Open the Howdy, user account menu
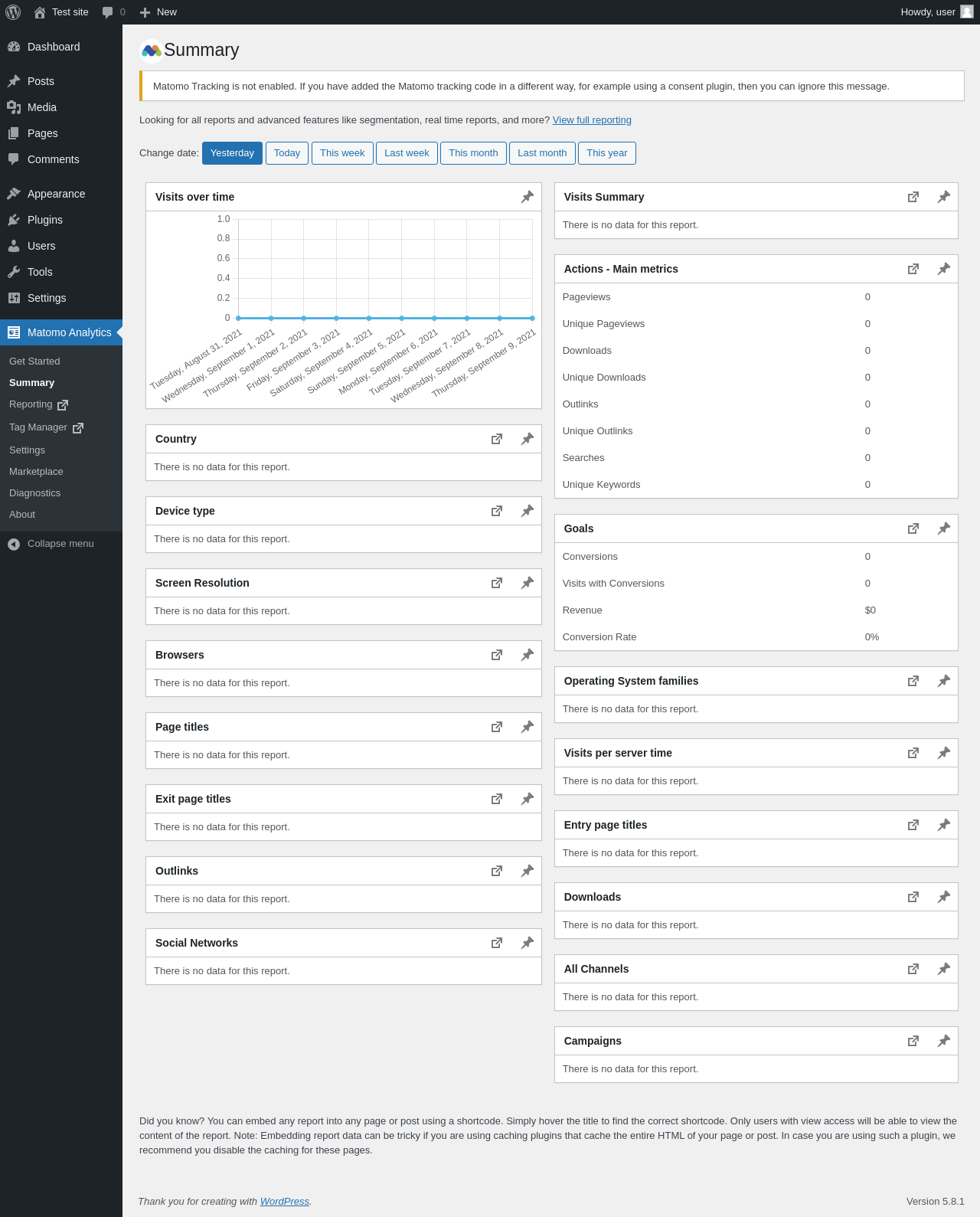The height and width of the screenshot is (1217, 980). pyautogui.click(x=937, y=12)
